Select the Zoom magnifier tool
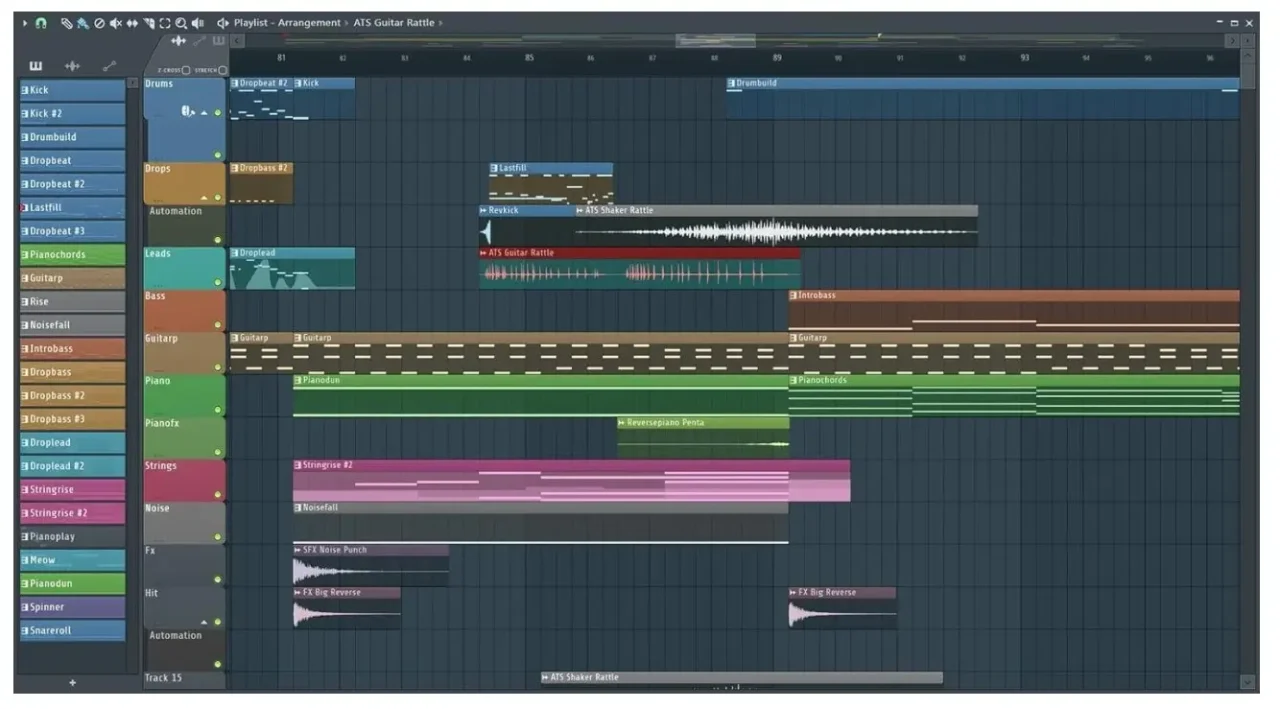 (181, 22)
